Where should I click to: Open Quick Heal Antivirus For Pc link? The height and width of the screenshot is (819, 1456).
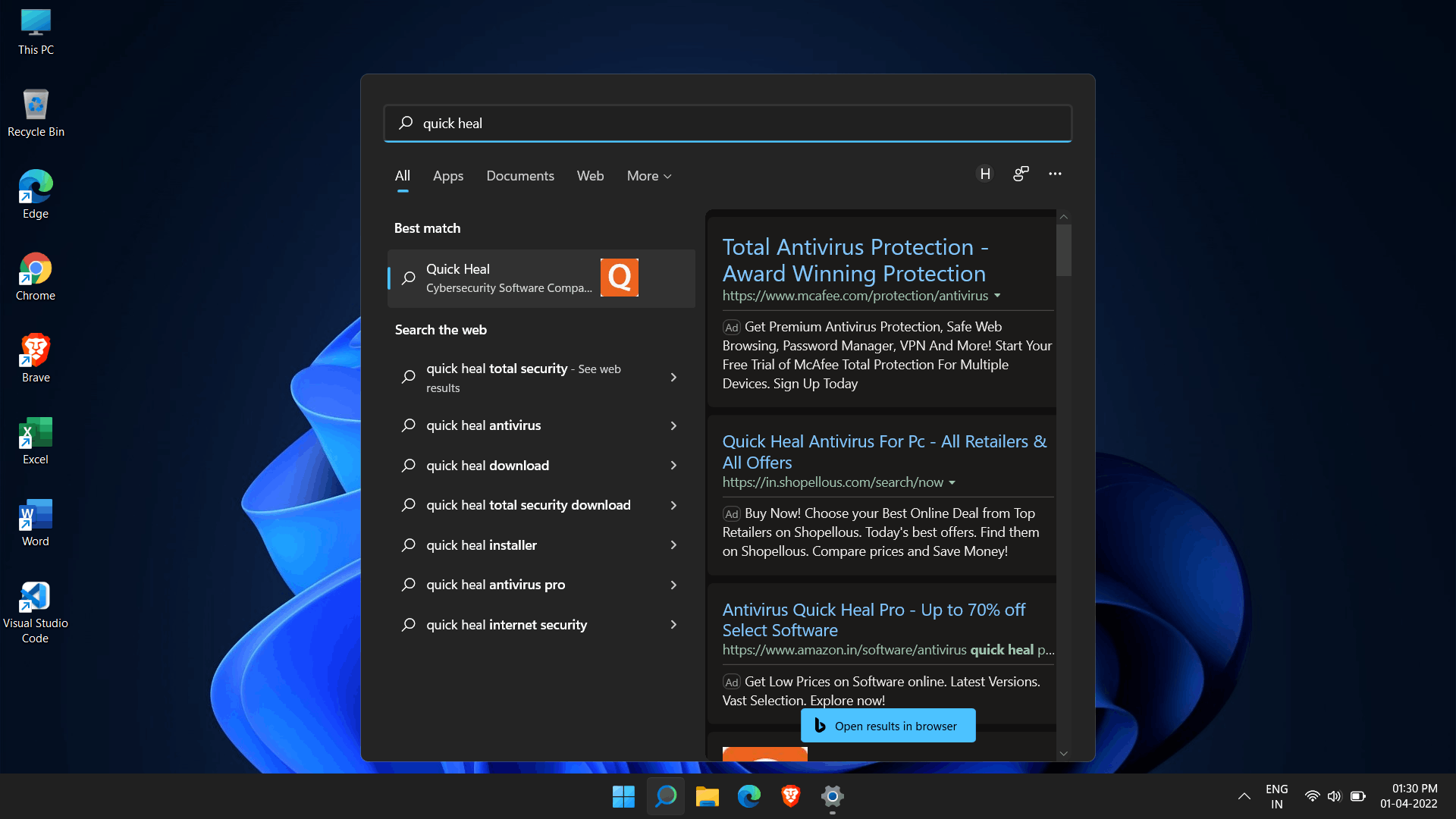click(884, 452)
